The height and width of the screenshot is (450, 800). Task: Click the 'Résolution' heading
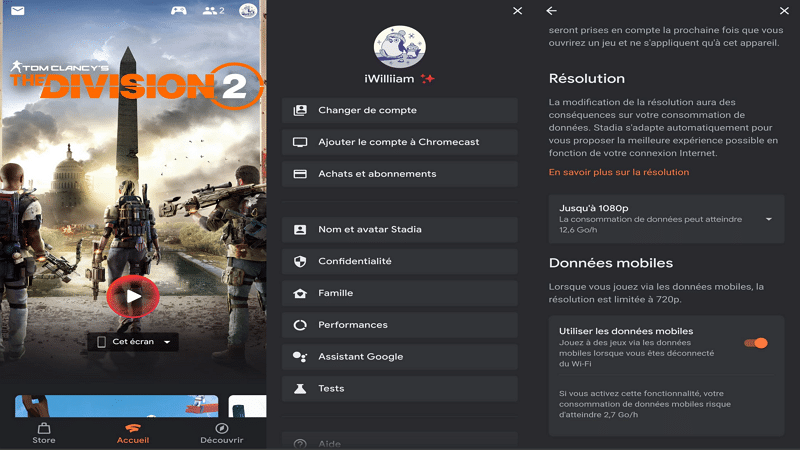[587, 79]
